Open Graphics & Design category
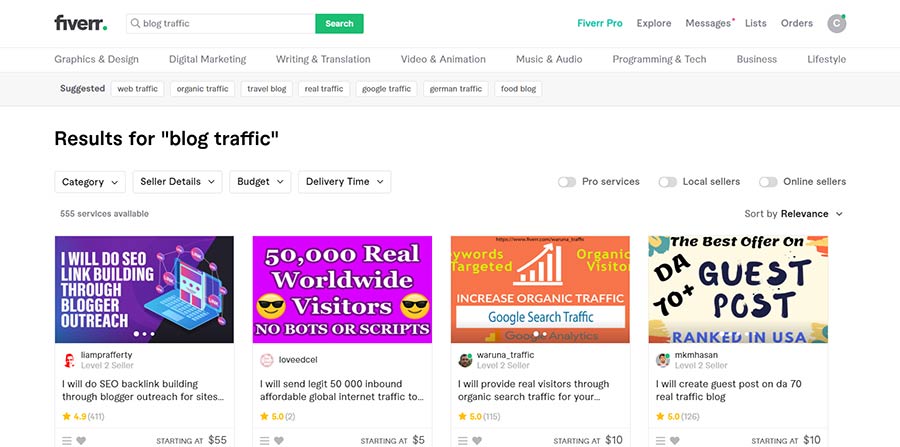This screenshot has height=447, width=900. pyautogui.click(x=96, y=59)
